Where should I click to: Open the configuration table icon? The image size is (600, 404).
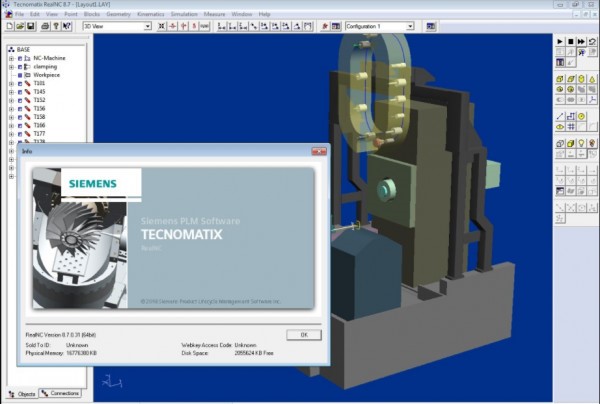pos(336,26)
